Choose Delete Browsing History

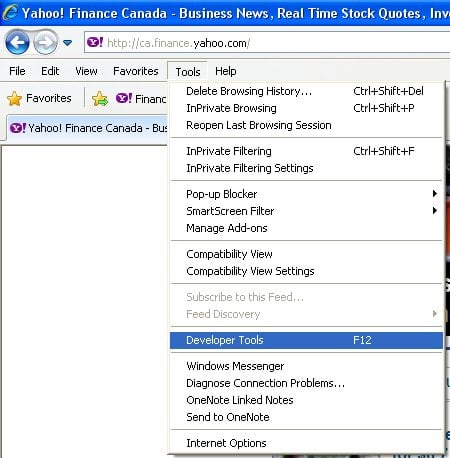pyautogui.click(x=307, y=91)
